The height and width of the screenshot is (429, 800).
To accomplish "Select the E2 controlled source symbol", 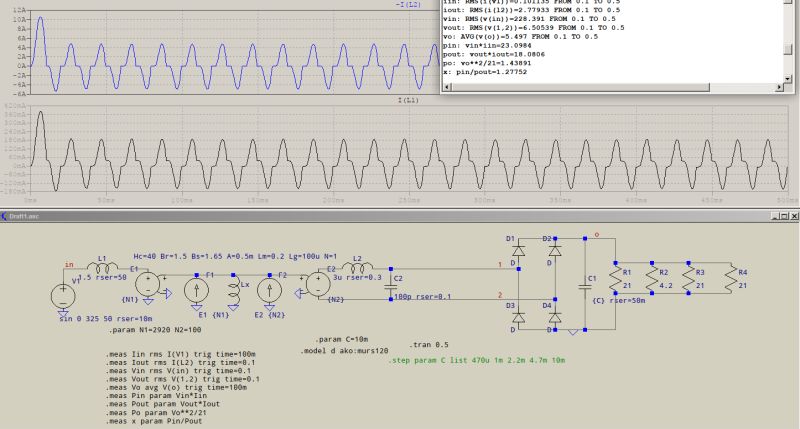I will click(x=318, y=284).
